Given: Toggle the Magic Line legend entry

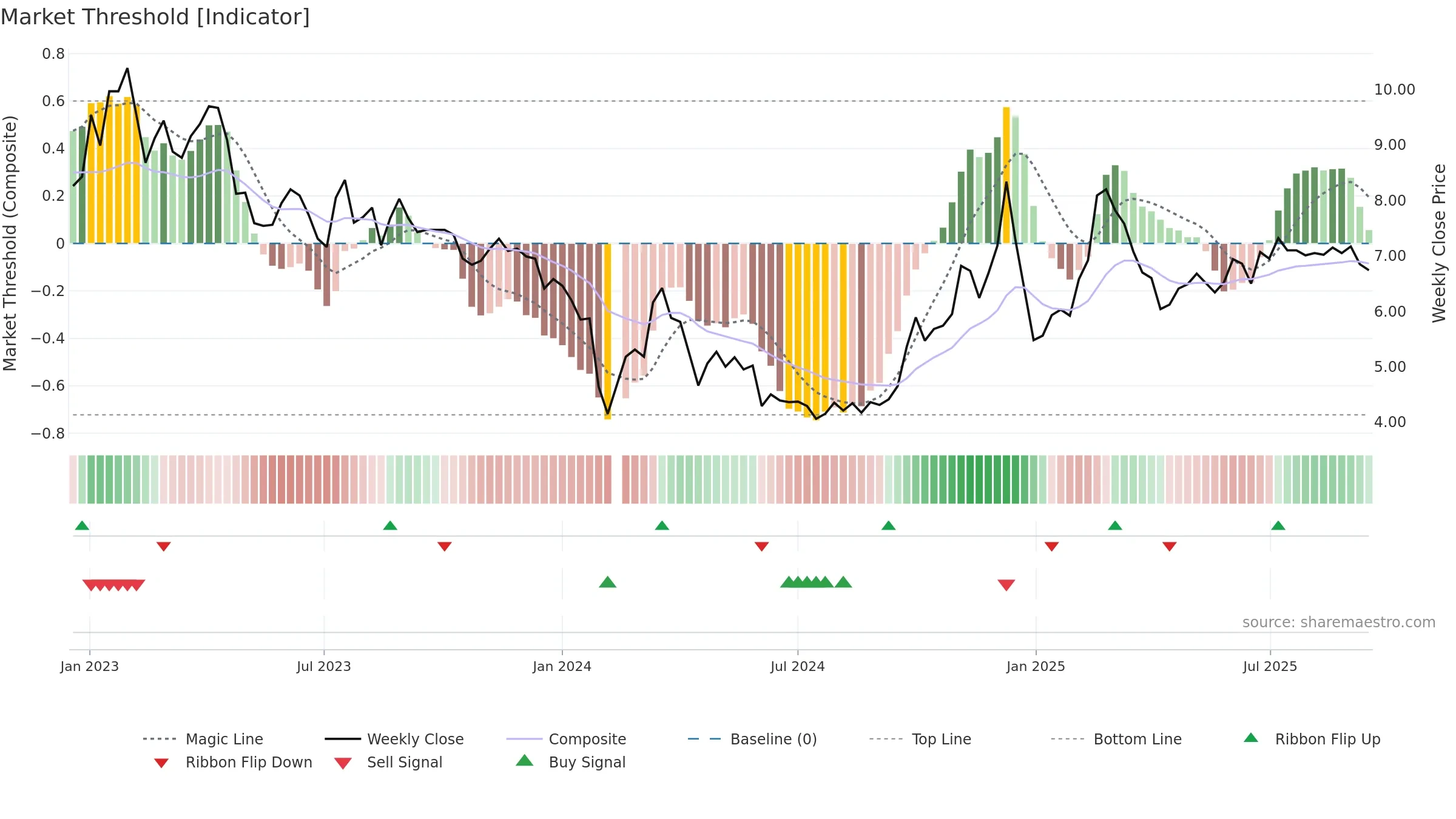Looking at the screenshot, I should [x=203, y=739].
